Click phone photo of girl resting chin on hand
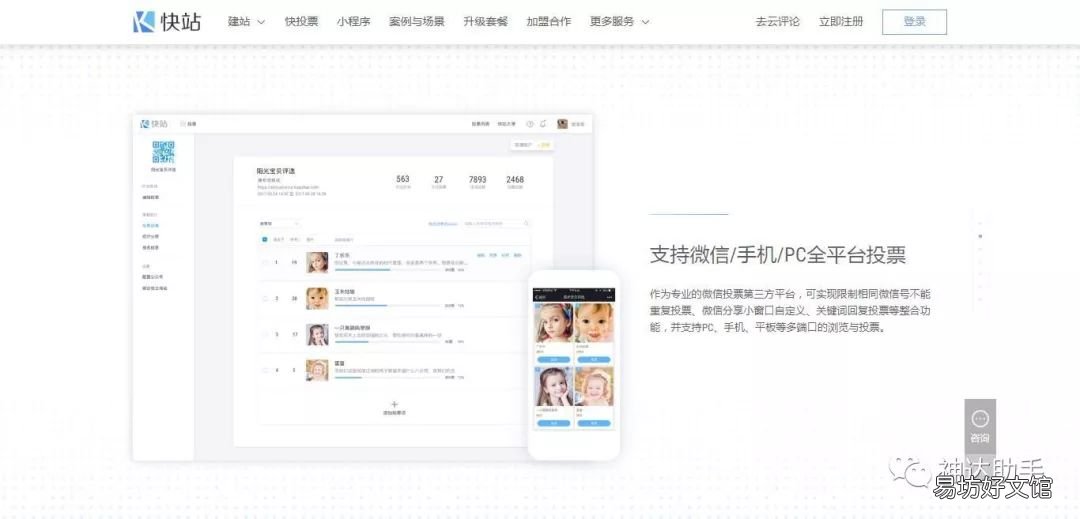Screen dimensions: 1080x519 (554, 385)
